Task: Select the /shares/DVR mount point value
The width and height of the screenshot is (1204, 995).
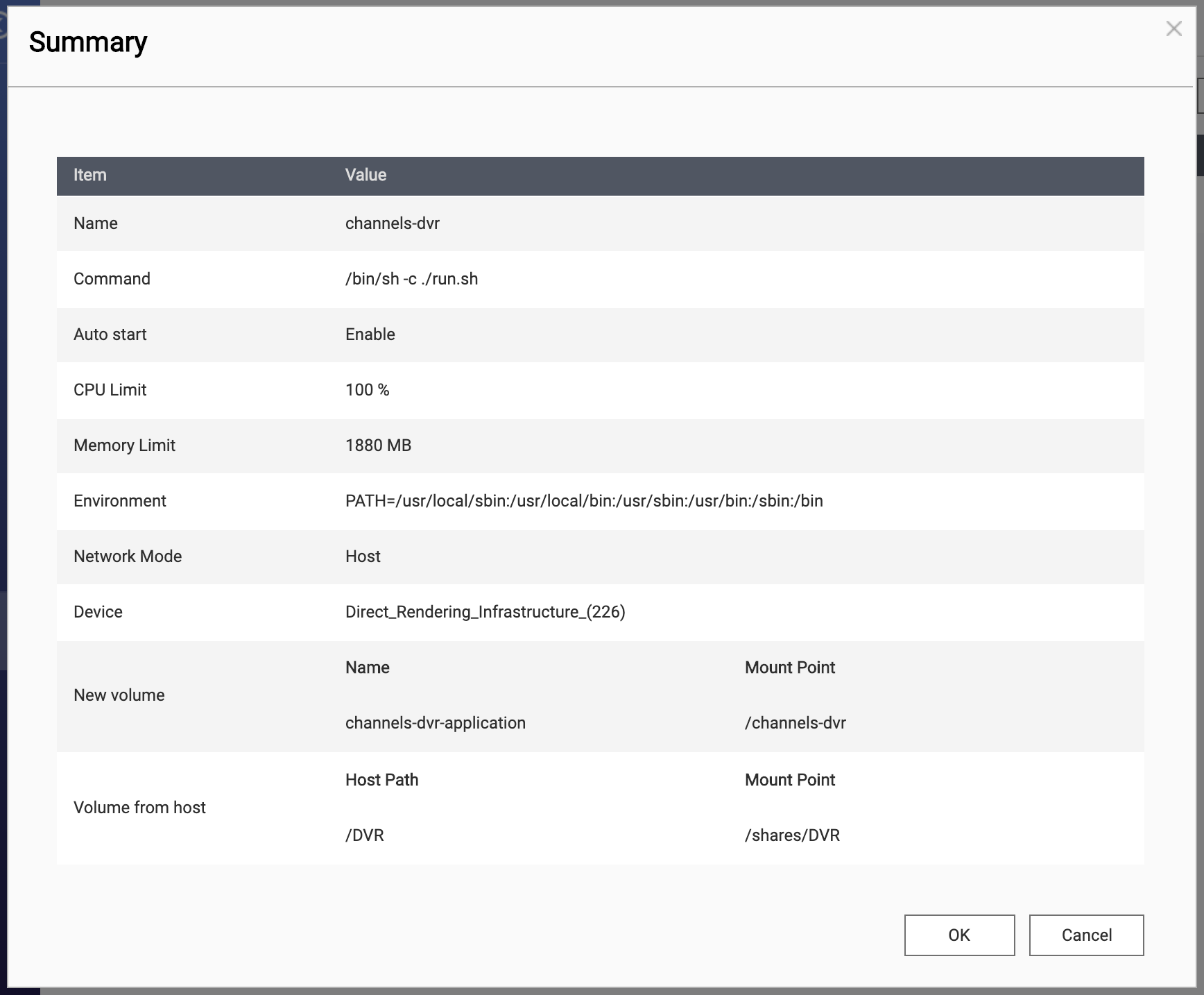Action: [792, 835]
